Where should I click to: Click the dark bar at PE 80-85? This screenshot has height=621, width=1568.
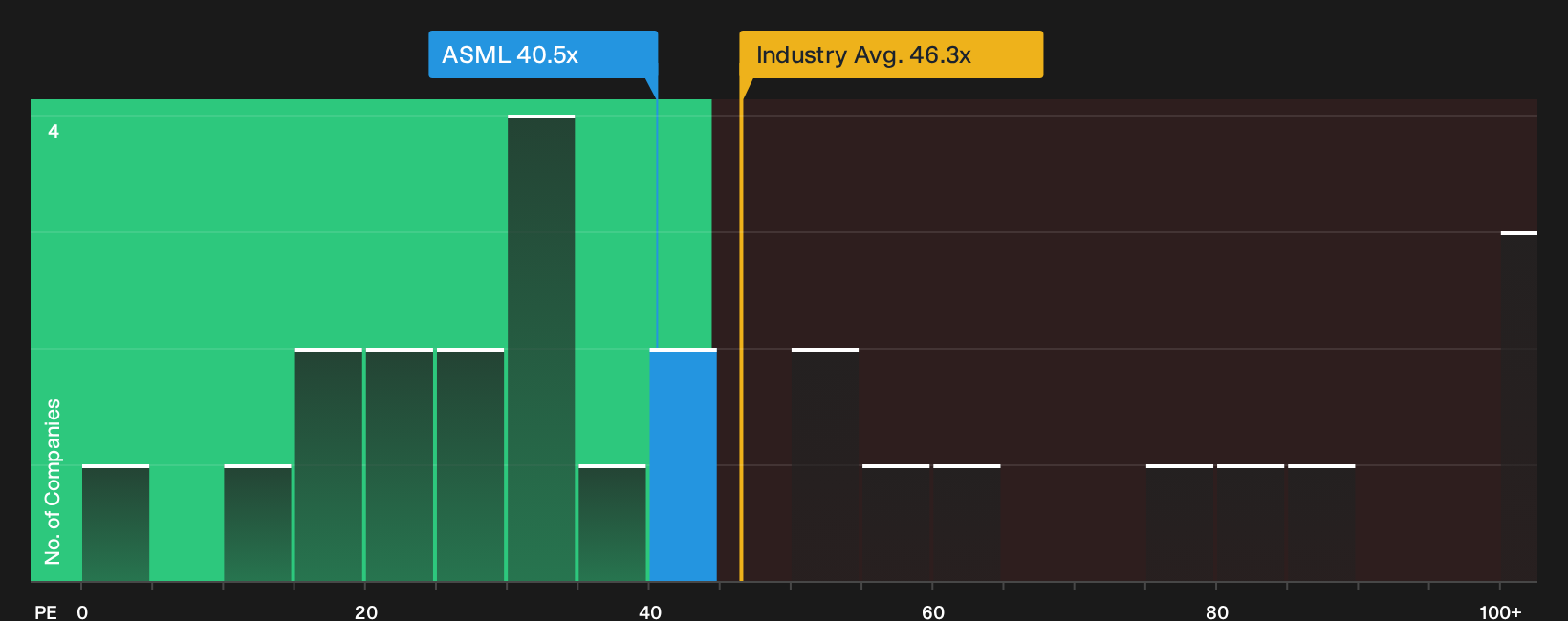pyautogui.click(x=1251, y=523)
